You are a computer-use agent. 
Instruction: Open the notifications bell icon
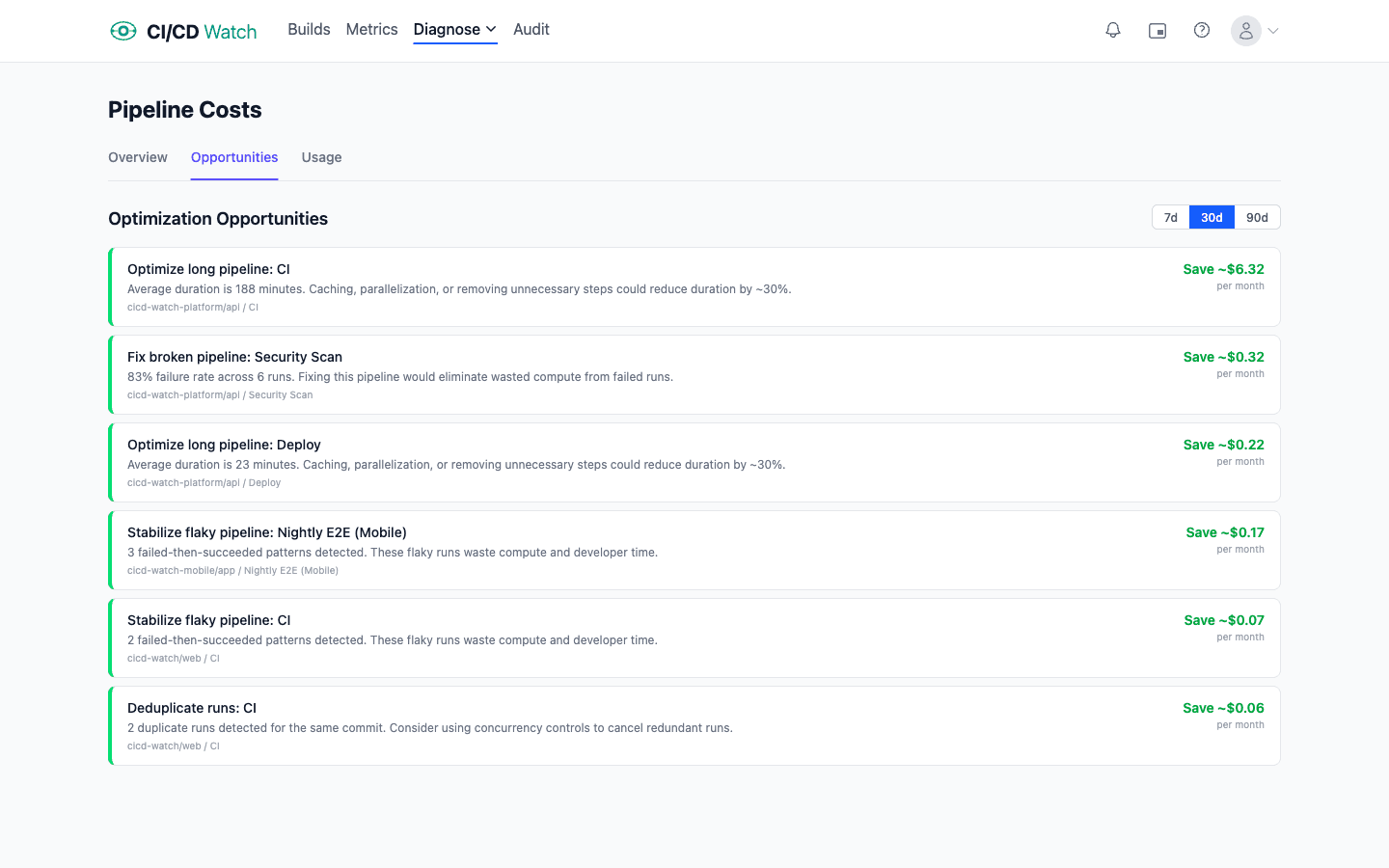tap(1113, 31)
